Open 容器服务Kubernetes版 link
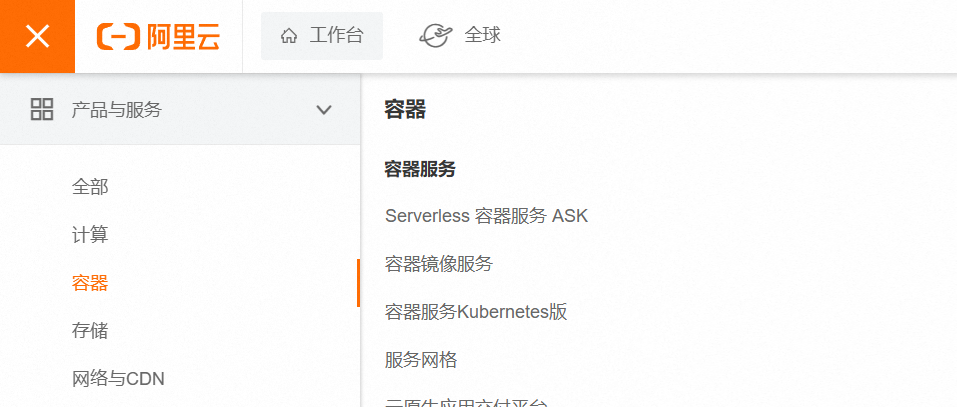Screen dimensions: 957x407 click(x=476, y=312)
